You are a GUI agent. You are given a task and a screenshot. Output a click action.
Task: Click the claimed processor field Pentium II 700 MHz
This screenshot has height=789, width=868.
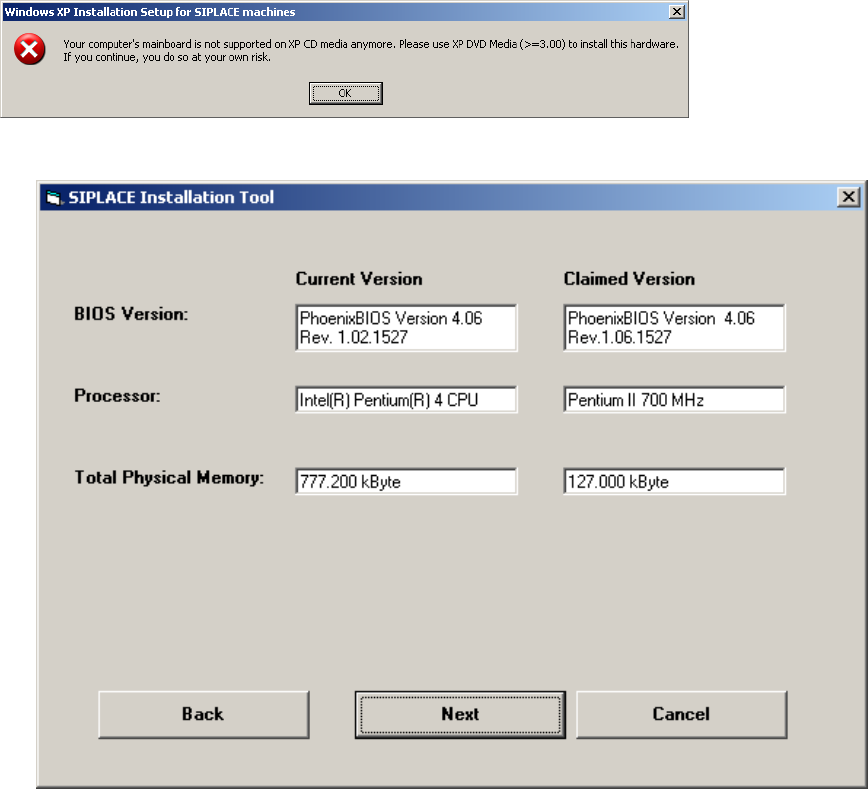tap(674, 399)
